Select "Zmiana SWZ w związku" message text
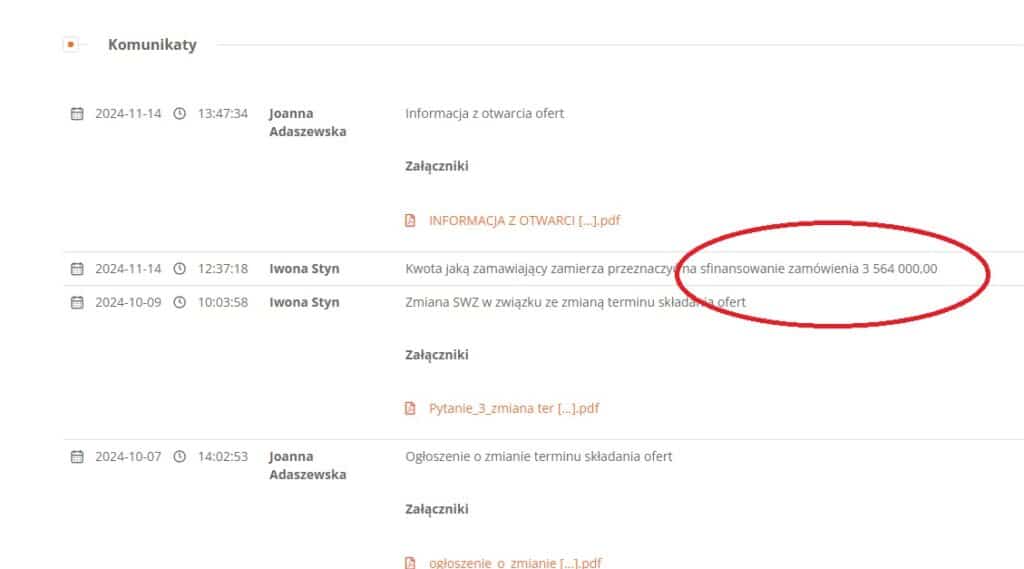The width and height of the screenshot is (1024, 569). 575,303
